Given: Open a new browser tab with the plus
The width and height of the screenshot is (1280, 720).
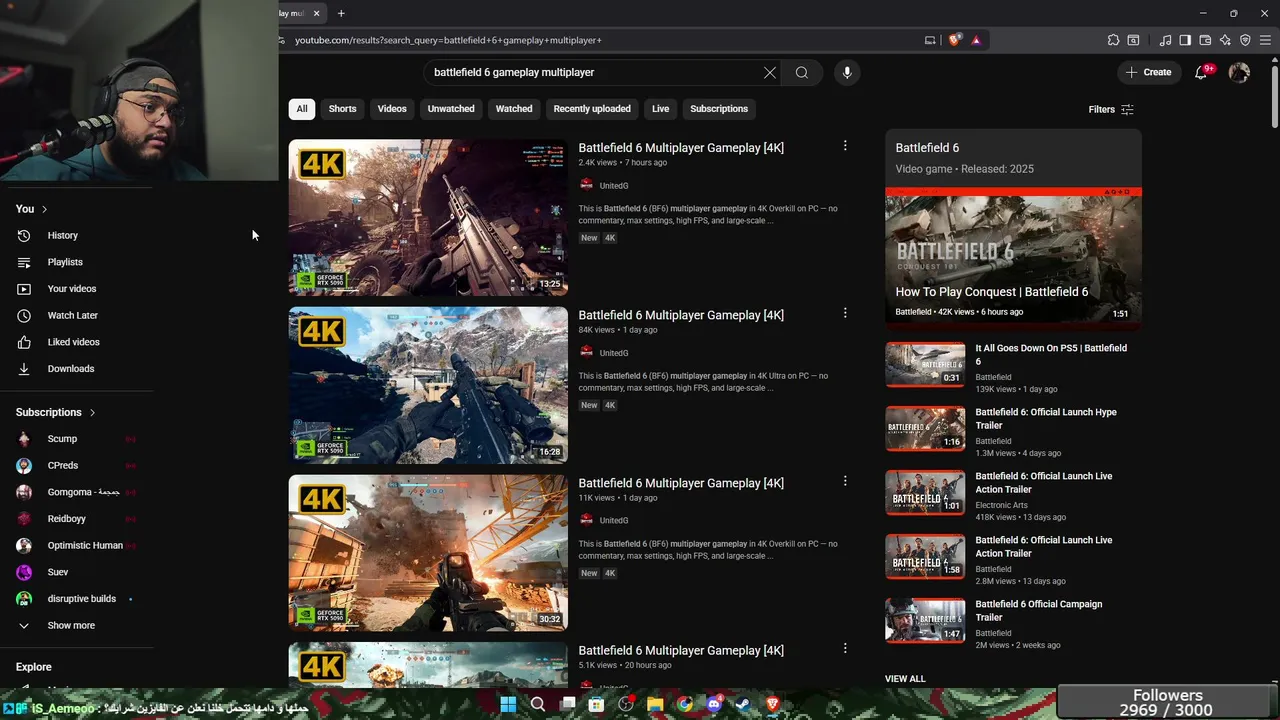Looking at the screenshot, I should point(341,13).
